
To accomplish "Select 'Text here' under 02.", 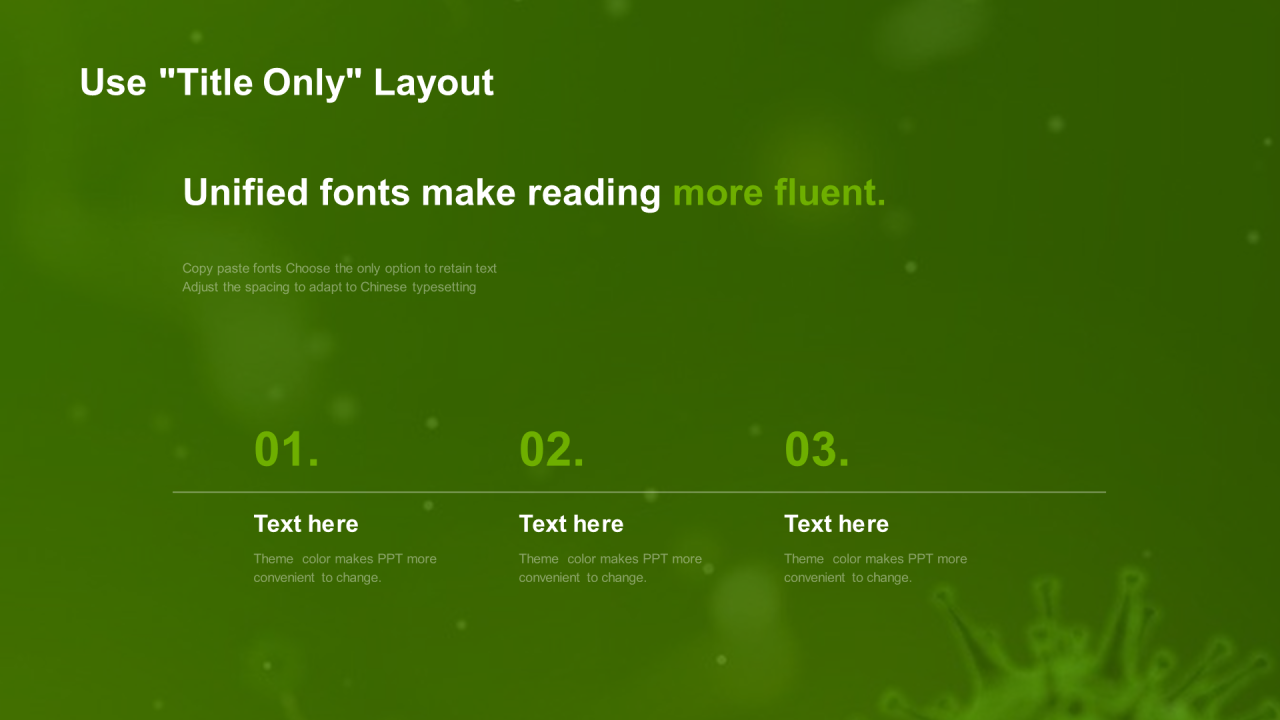I will 571,524.
